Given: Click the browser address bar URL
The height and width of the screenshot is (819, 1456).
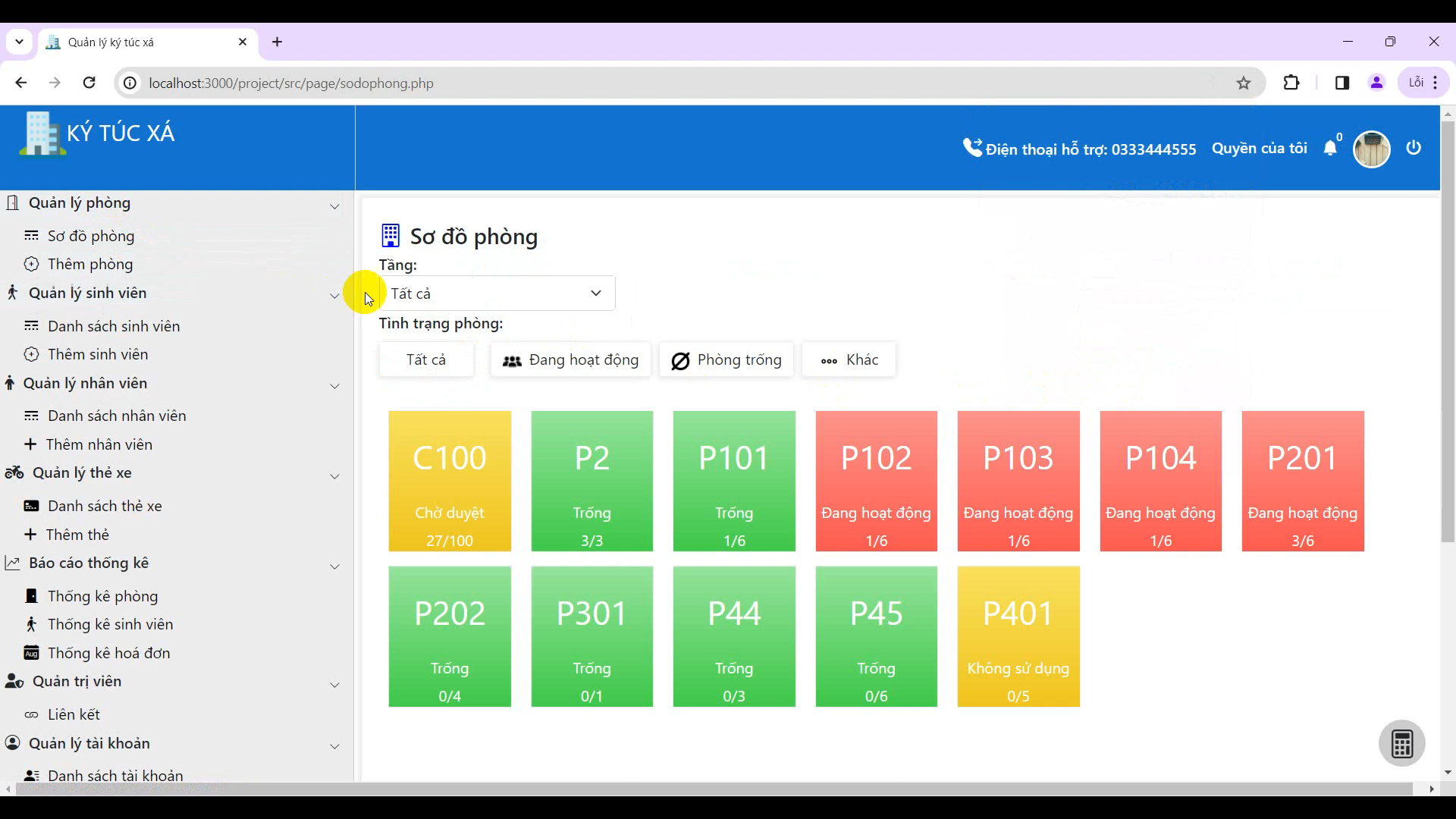Looking at the screenshot, I should point(291,83).
